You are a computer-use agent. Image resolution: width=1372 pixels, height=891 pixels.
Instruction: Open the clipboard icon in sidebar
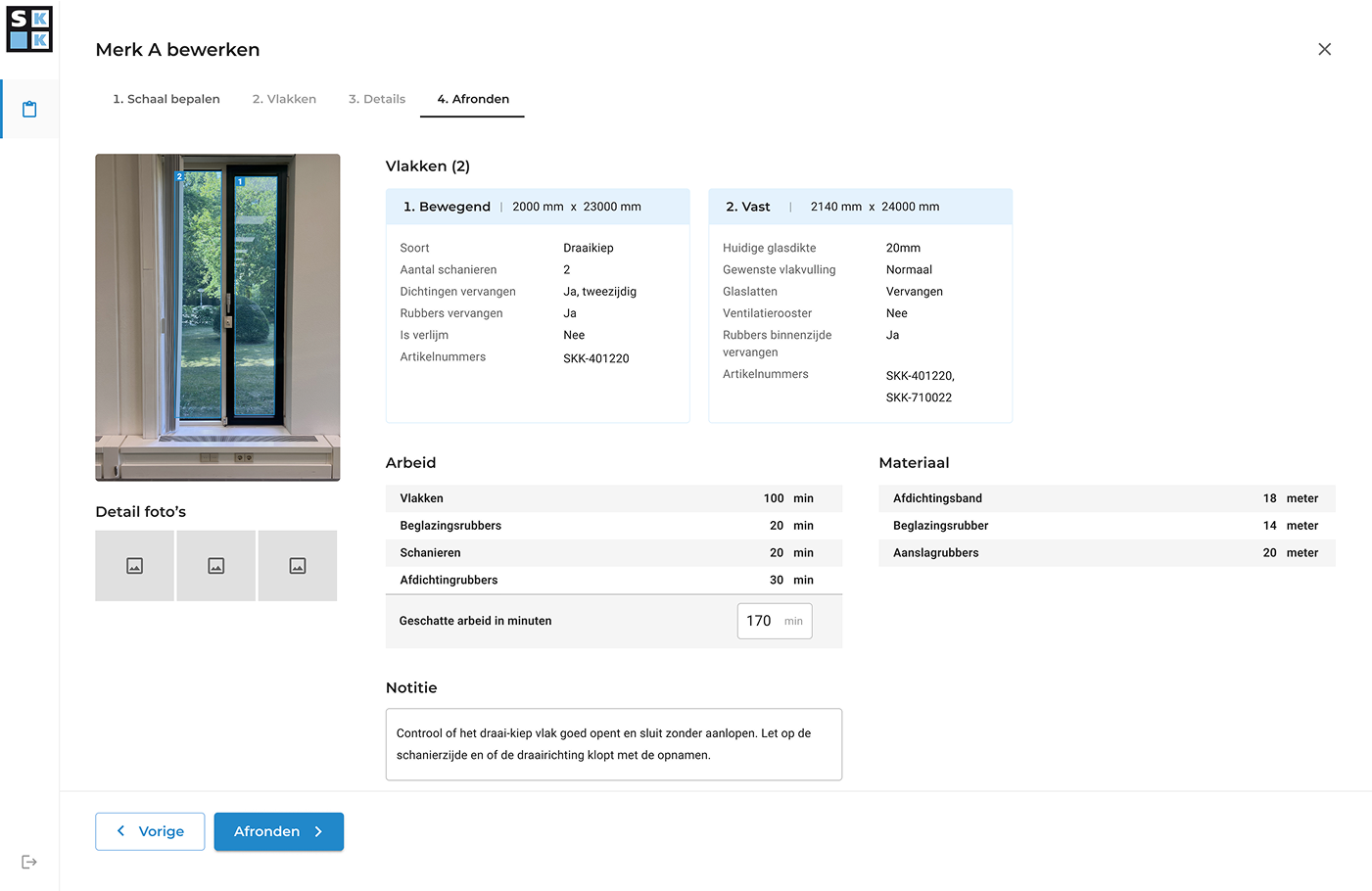29,109
